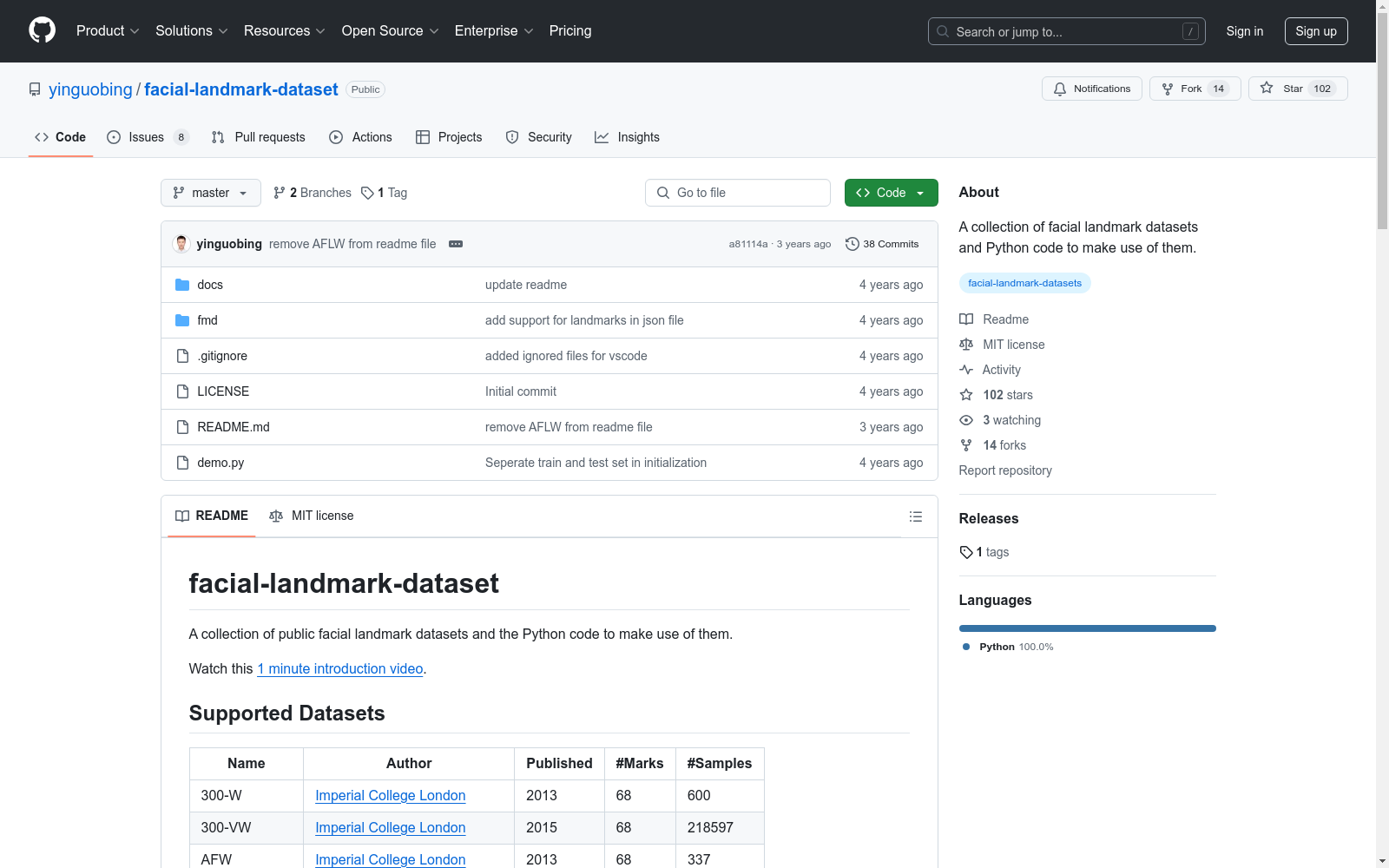Screen dimensions: 1389x868
Task: Click the .gitignore file icon
Action: click(182, 356)
